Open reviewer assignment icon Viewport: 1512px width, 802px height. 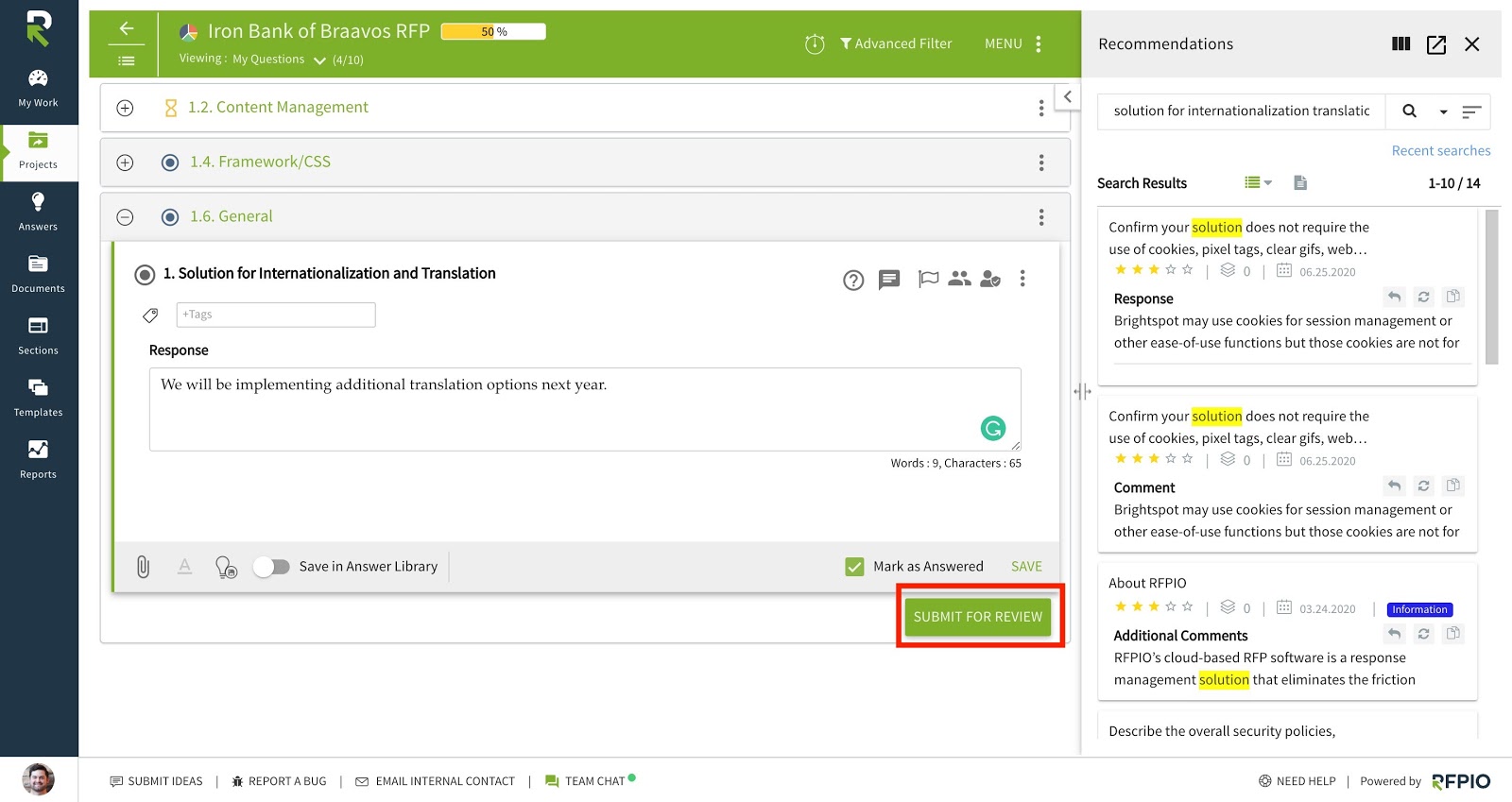pyautogui.click(x=990, y=279)
